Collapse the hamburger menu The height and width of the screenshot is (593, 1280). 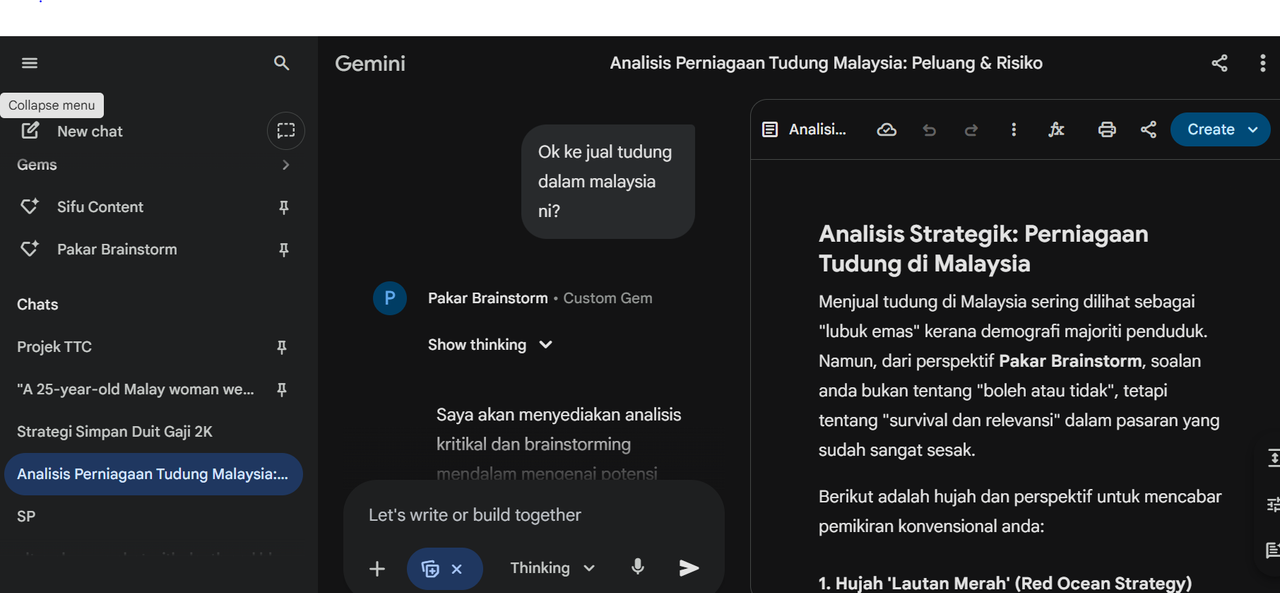coord(29,63)
